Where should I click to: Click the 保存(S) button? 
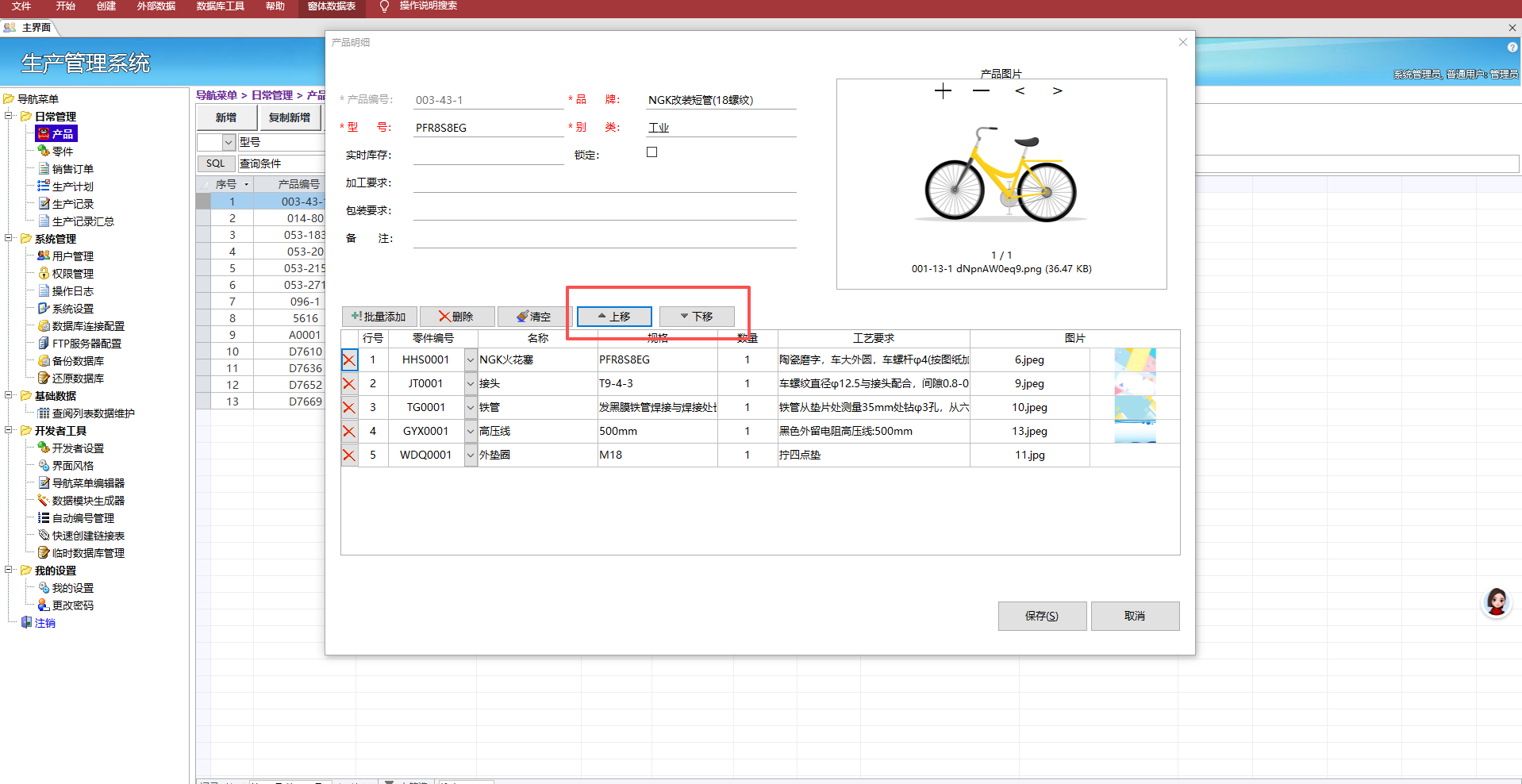[1041, 616]
